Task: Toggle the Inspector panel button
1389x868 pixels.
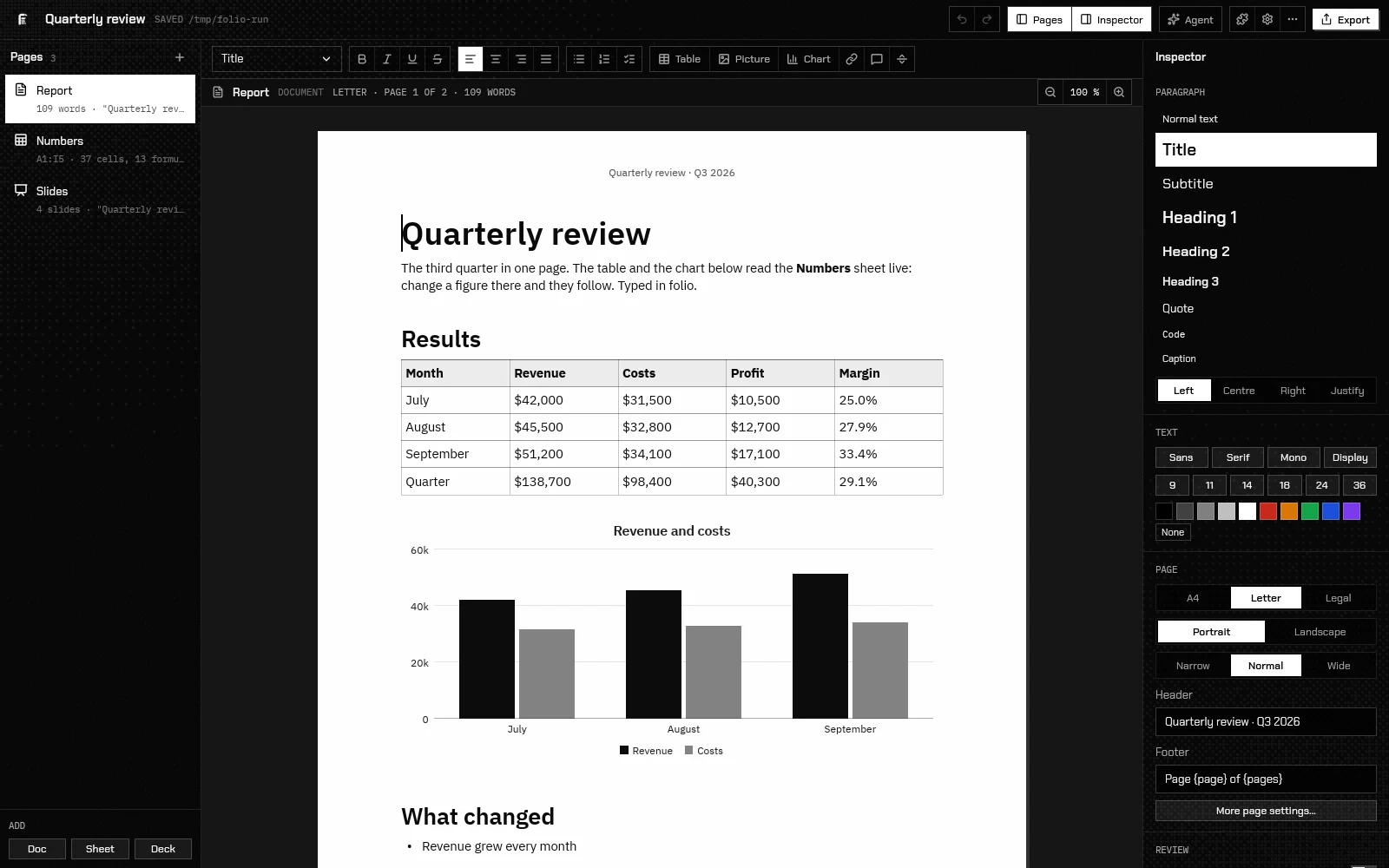Action: tap(1112, 19)
